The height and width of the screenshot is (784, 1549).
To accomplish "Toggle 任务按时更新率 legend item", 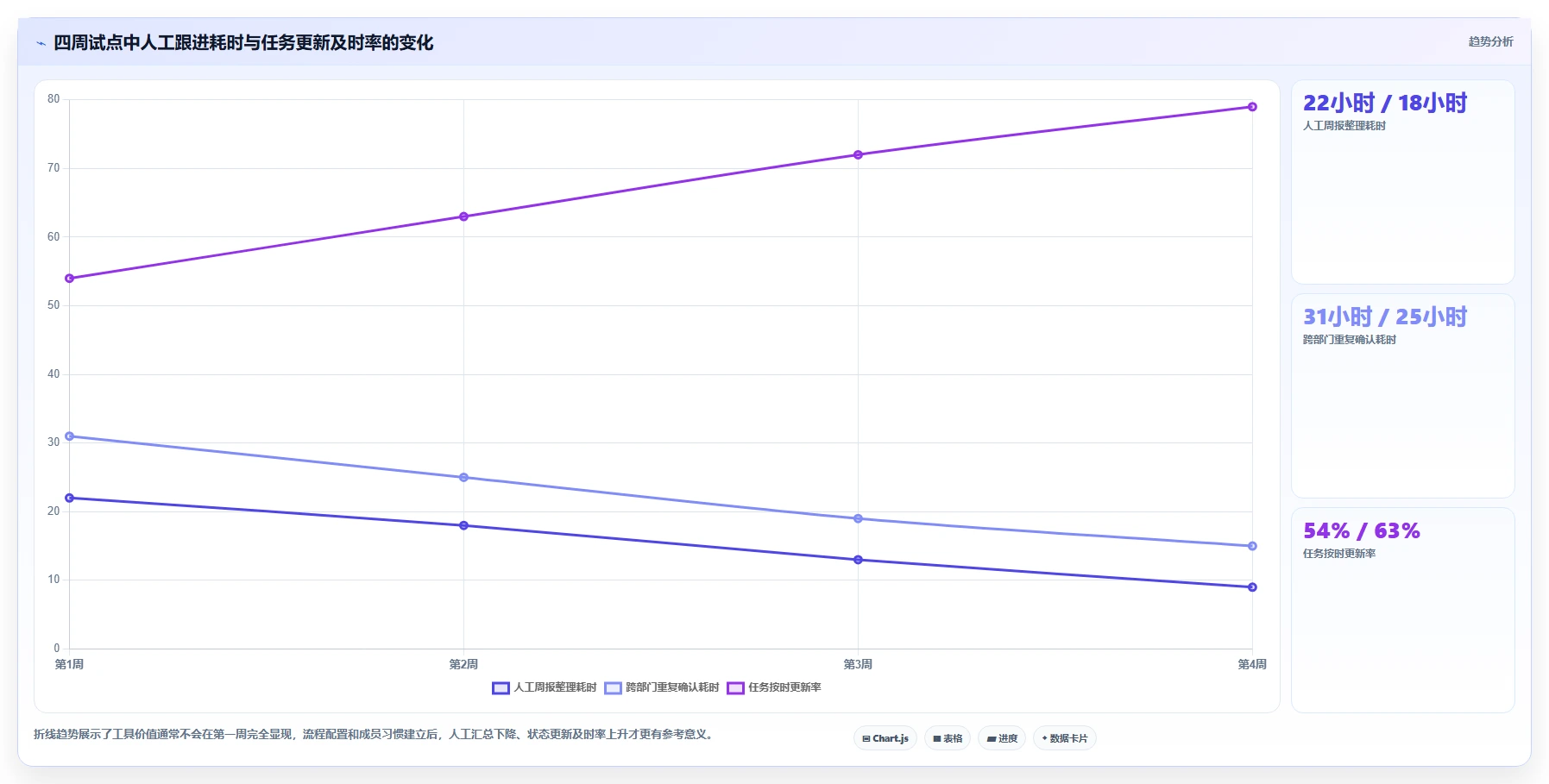I will 774,687.
